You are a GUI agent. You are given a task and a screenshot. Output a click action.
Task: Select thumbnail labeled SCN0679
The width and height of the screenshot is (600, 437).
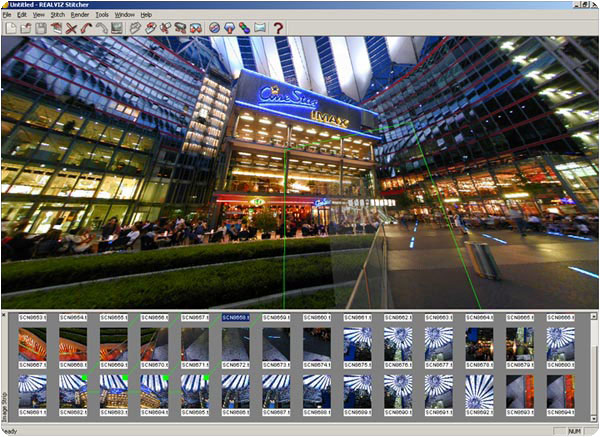click(x=520, y=344)
